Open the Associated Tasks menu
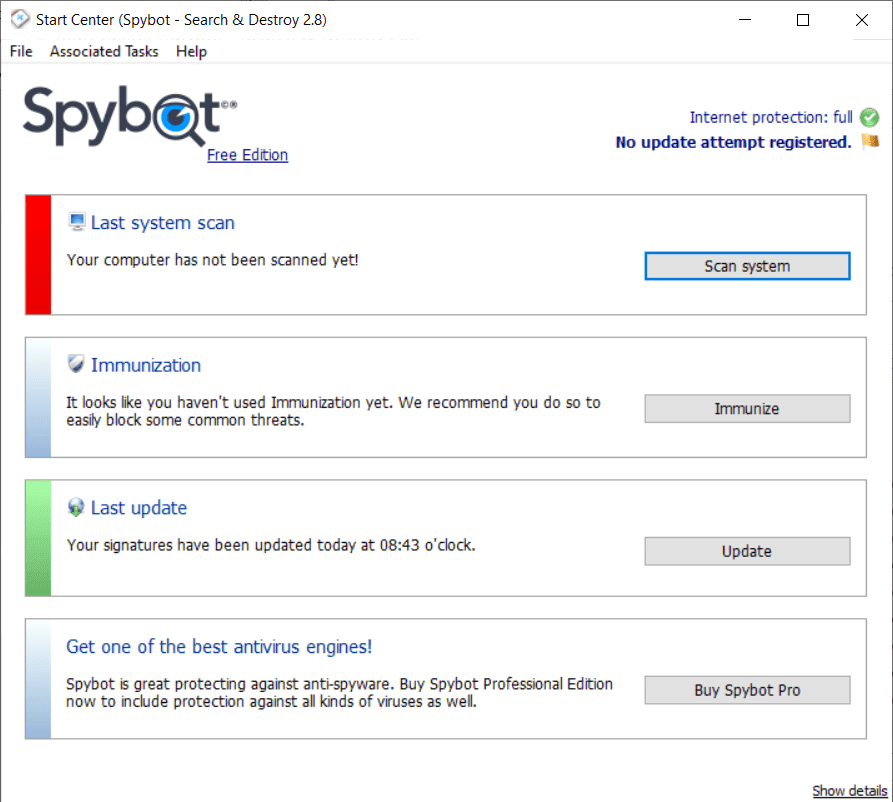Screen dimensions: 893x802 point(104,51)
